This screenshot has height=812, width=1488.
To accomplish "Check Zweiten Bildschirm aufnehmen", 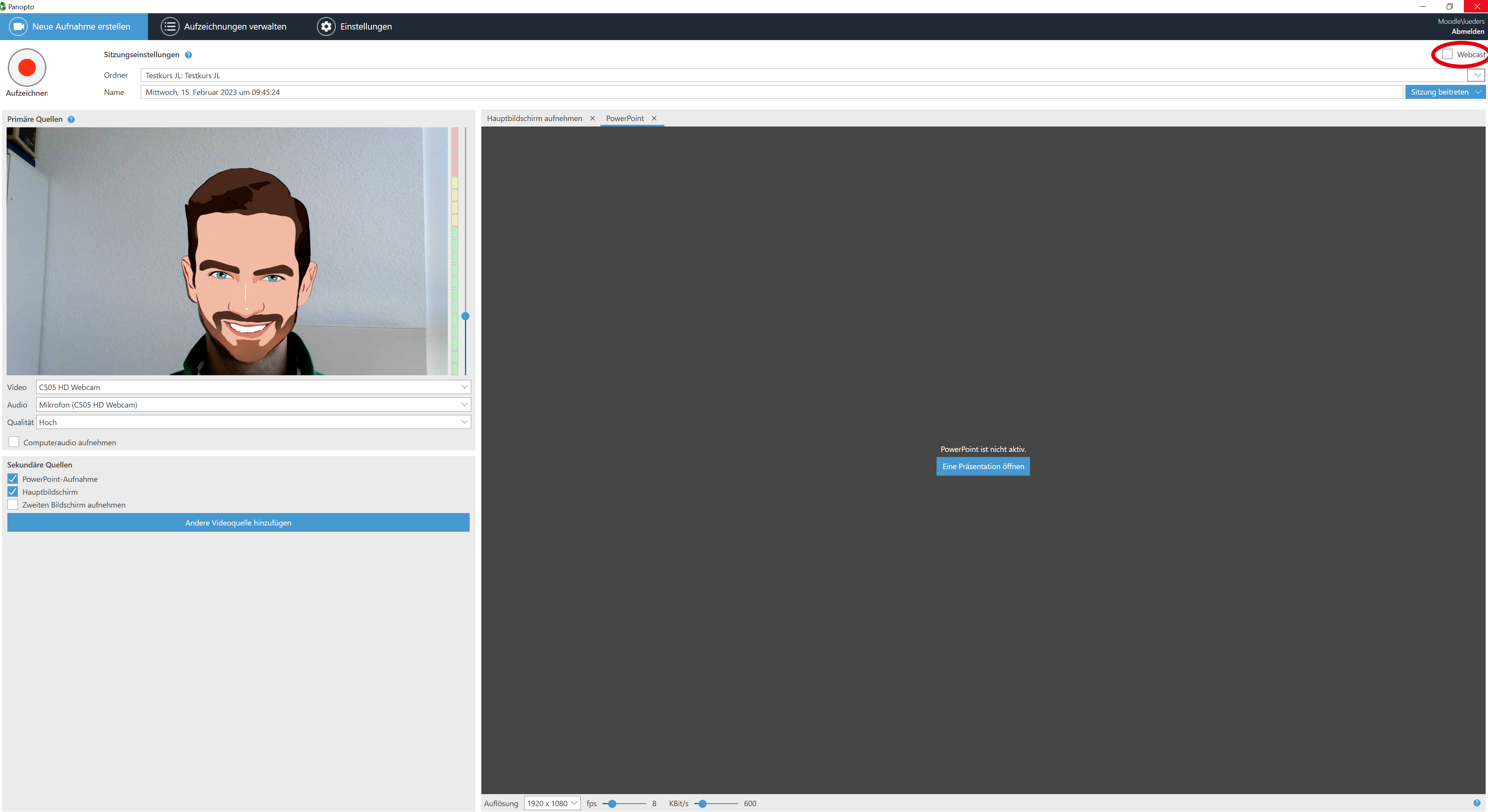I will coord(13,504).
